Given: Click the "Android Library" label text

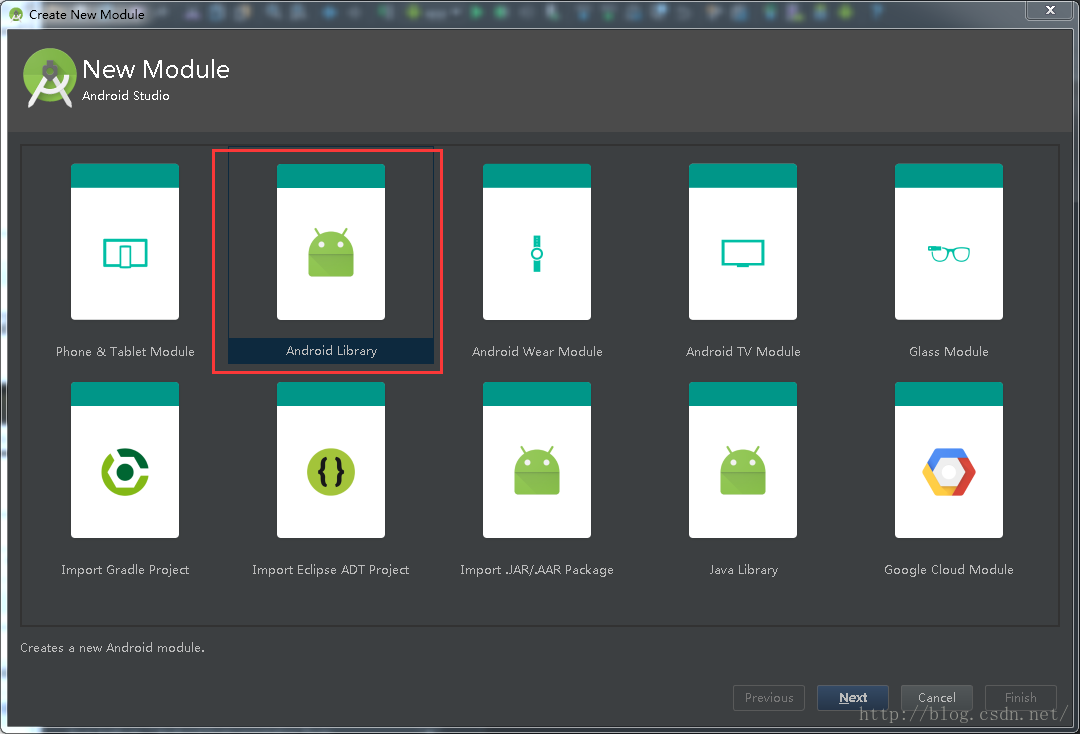Looking at the screenshot, I should pyautogui.click(x=331, y=350).
